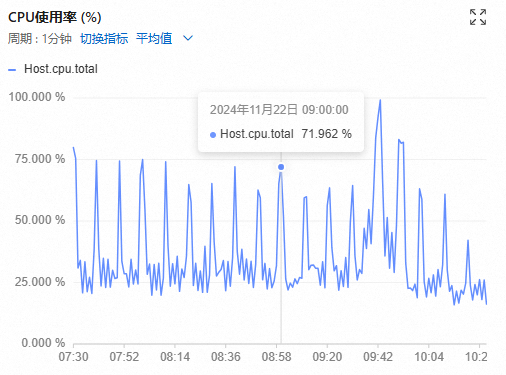Open the 平均值 dropdown
Screen dimensions: 506x375
(154, 39)
